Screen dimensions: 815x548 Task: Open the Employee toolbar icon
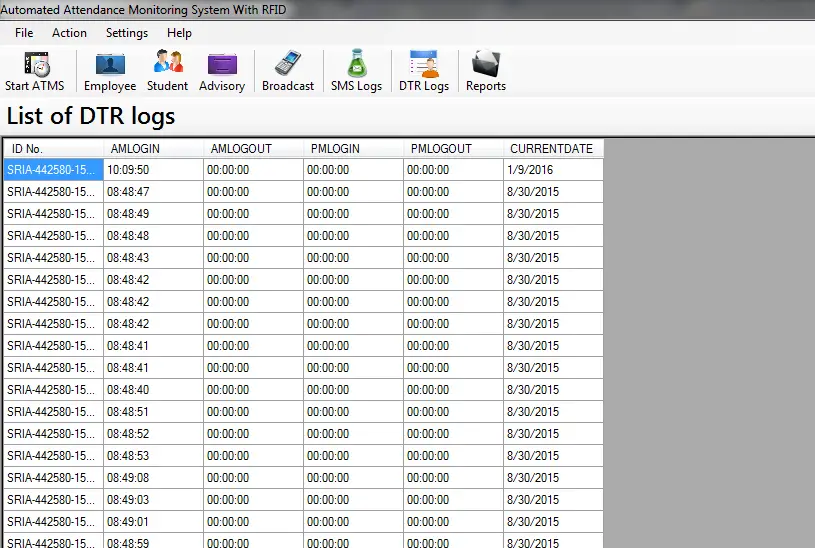110,64
